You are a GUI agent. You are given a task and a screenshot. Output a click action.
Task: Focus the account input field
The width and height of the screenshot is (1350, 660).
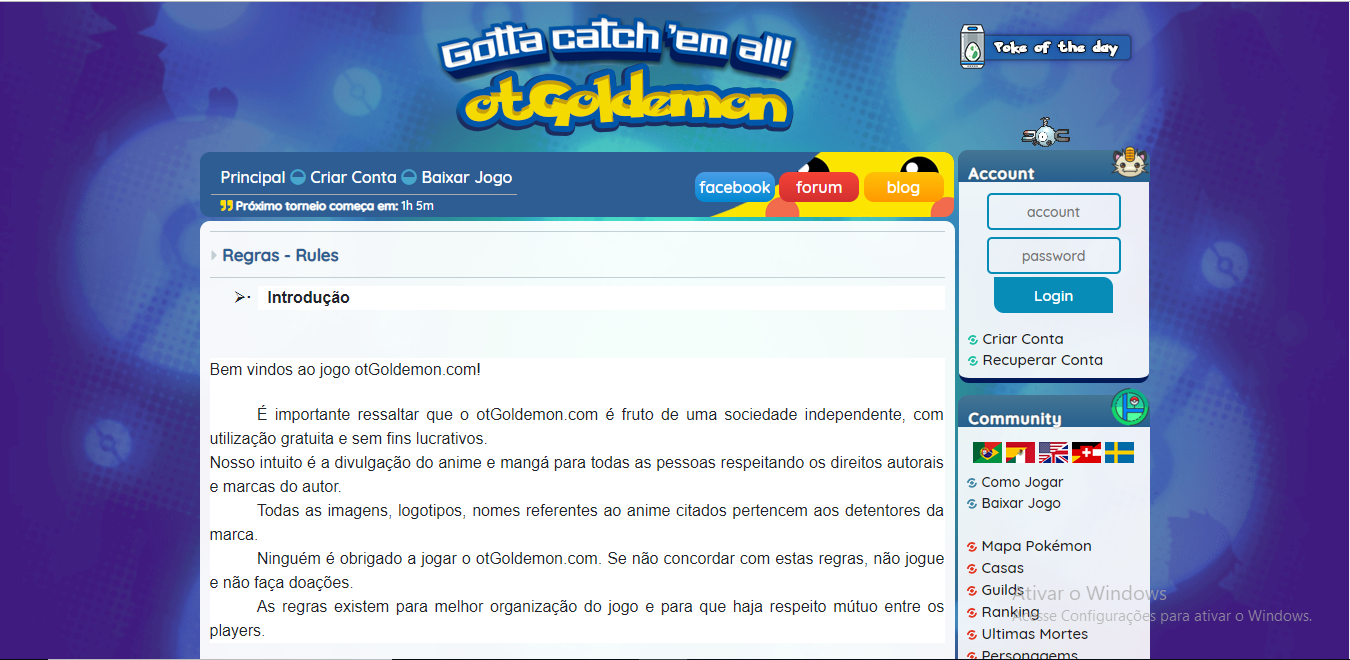coord(1053,212)
